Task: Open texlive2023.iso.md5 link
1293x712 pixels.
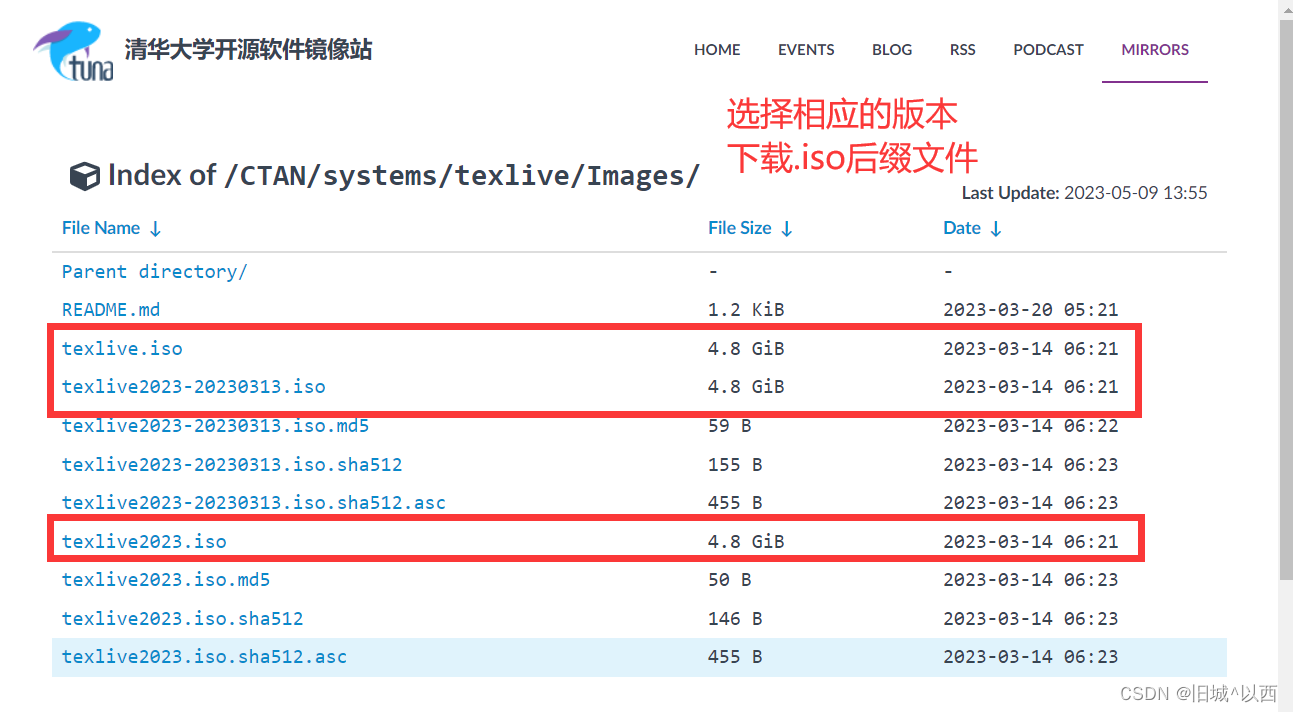Action: click(166, 579)
